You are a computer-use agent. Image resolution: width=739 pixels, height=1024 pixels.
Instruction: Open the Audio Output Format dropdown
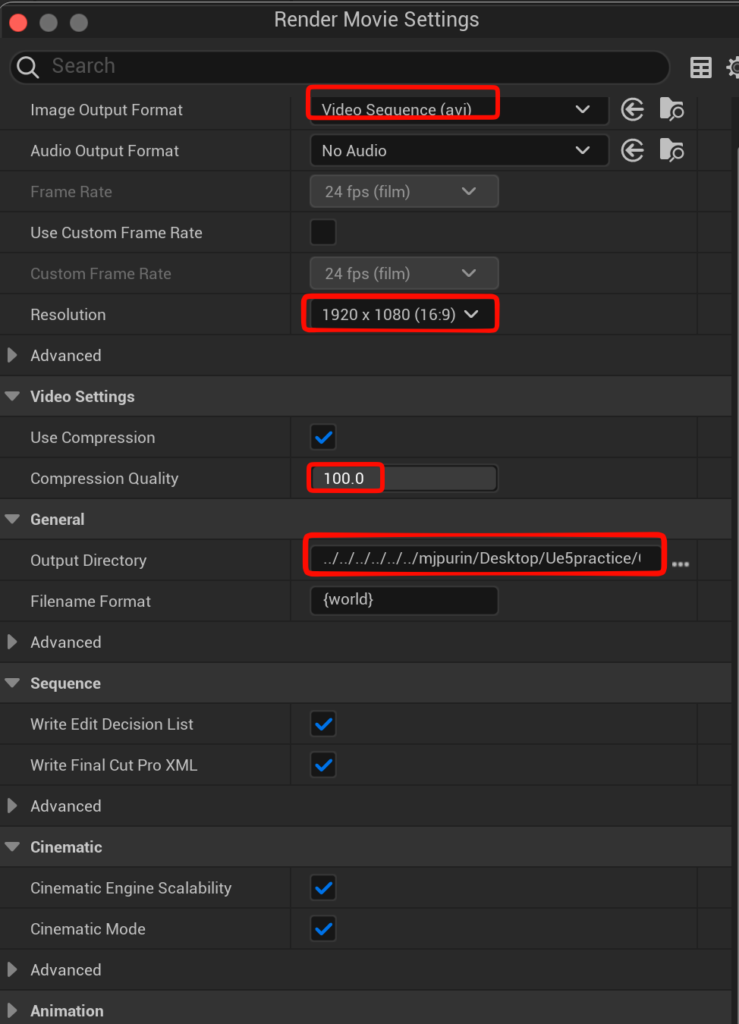458,151
